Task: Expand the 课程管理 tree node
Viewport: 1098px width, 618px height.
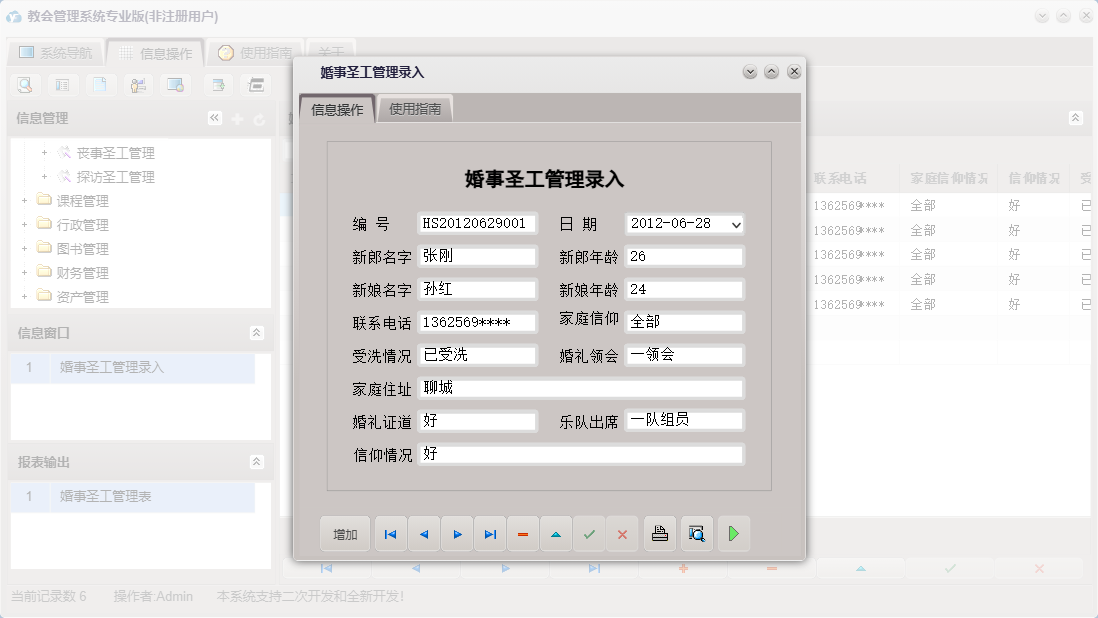Action: tap(24, 200)
